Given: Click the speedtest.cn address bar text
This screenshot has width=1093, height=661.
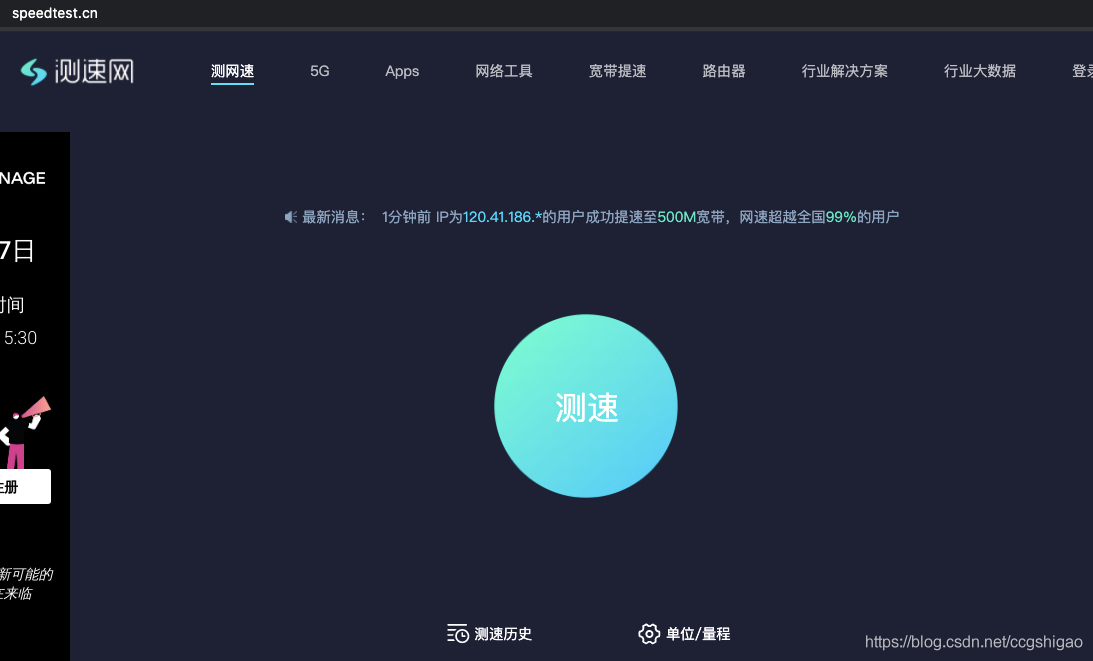Looking at the screenshot, I should point(55,13).
